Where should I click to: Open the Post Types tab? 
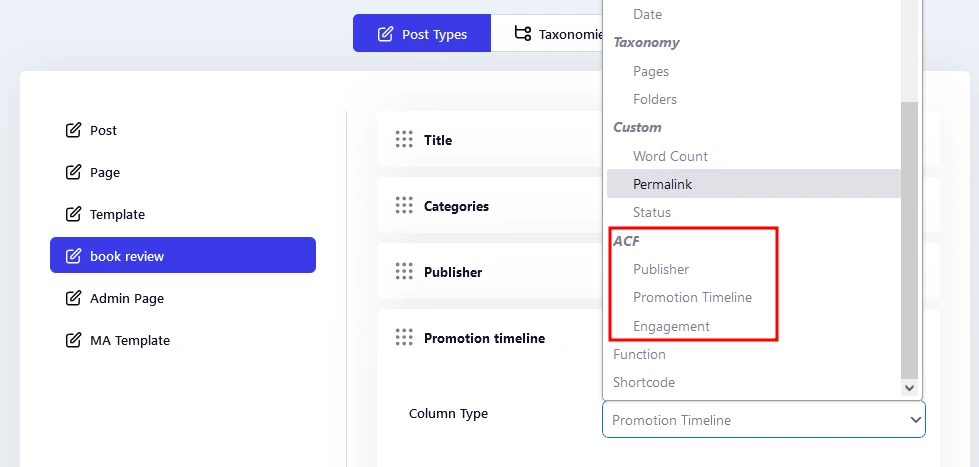coord(422,34)
